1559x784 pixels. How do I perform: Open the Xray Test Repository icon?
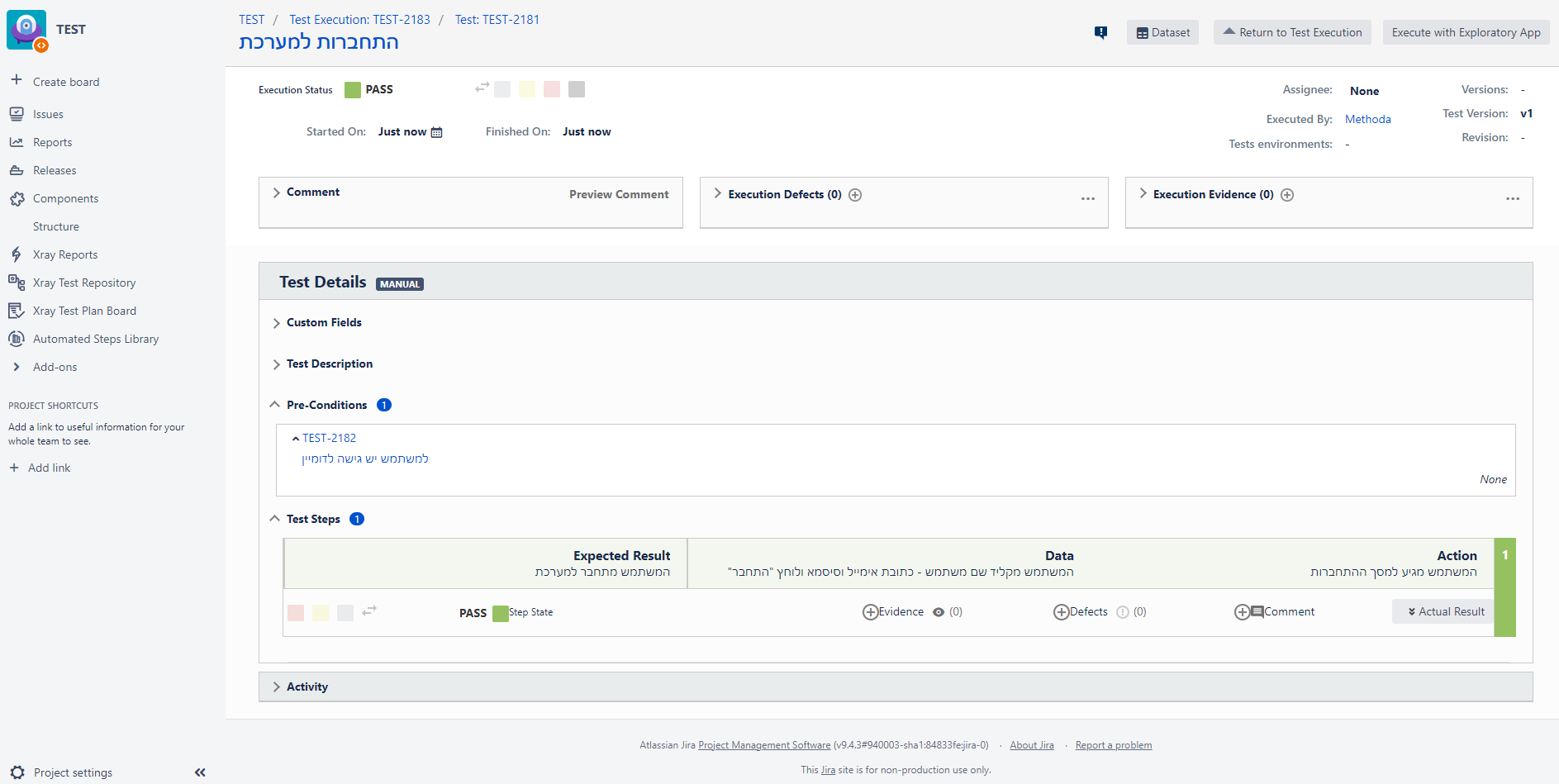pos(17,283)
